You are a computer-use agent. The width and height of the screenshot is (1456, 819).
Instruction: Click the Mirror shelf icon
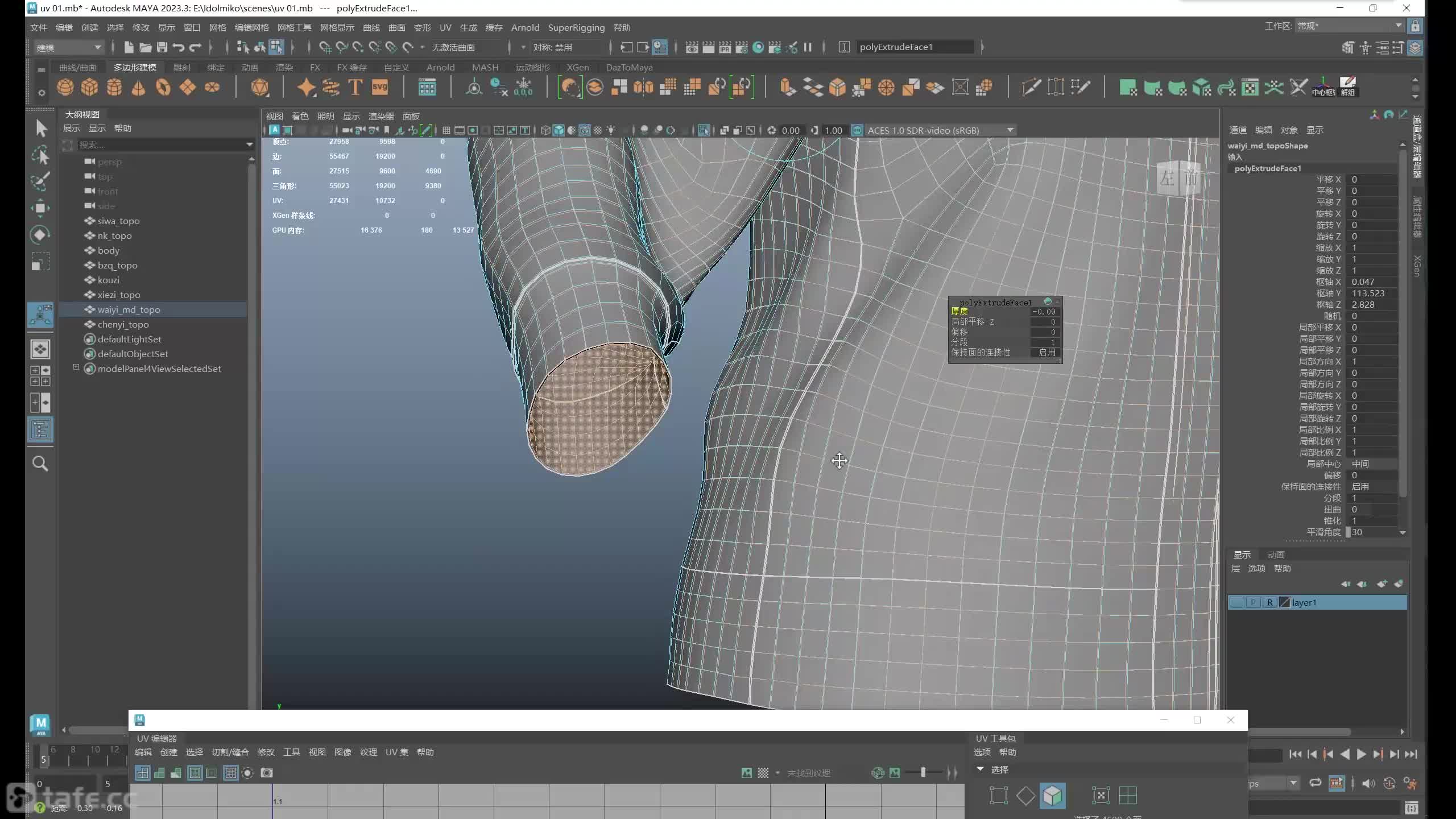click(x=643, y=87)
